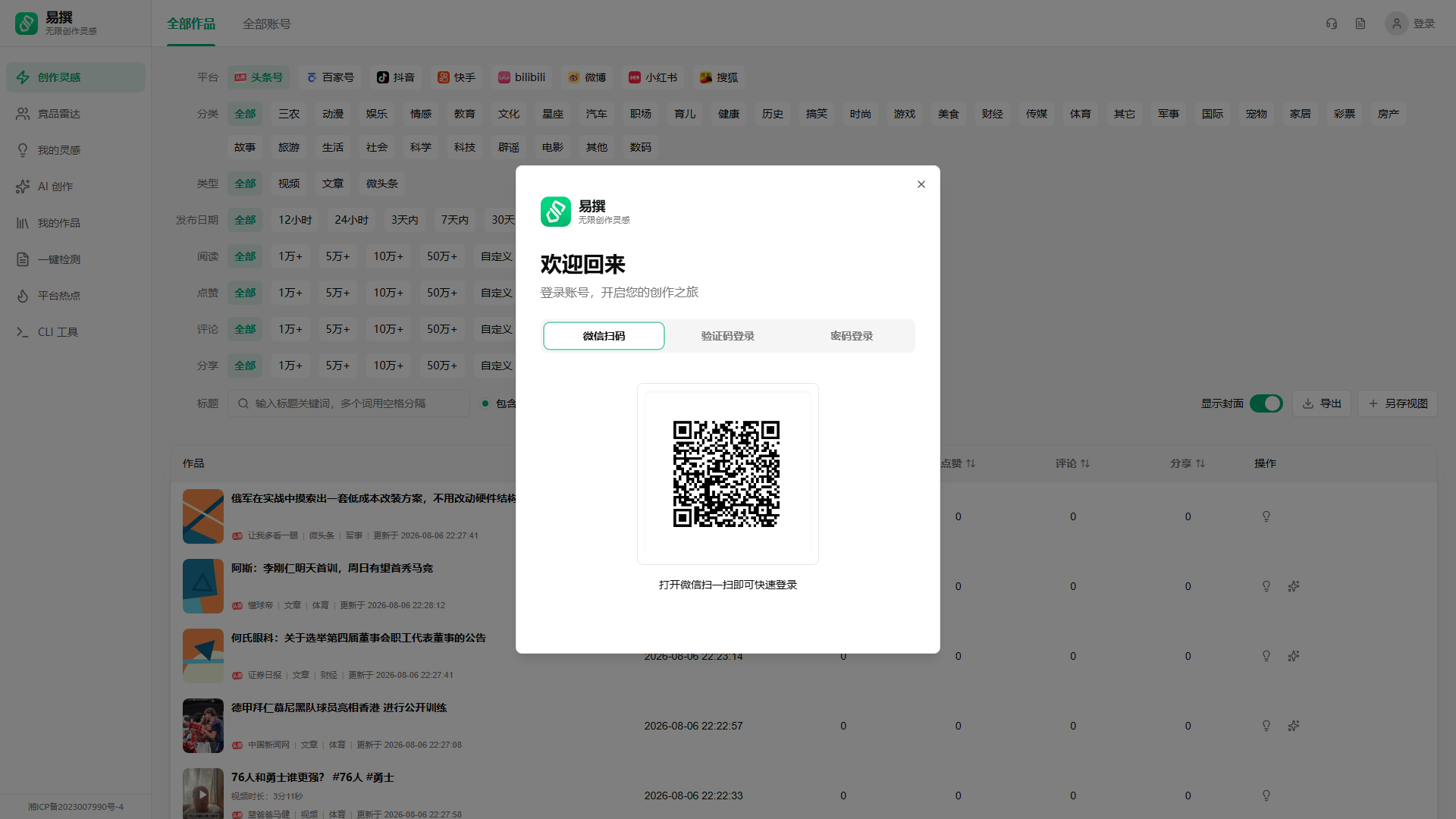Click the timestamp 2026-08-06 22:22:57

click(693, 726)
